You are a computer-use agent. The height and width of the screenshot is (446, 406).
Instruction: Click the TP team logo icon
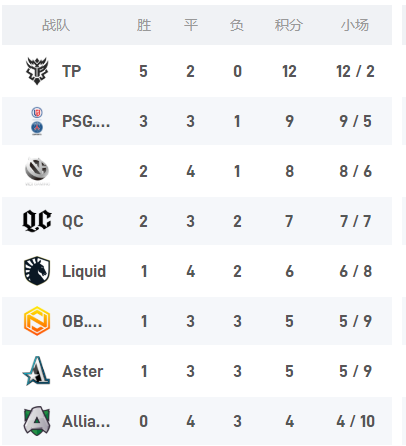click(x=37, y=71)
